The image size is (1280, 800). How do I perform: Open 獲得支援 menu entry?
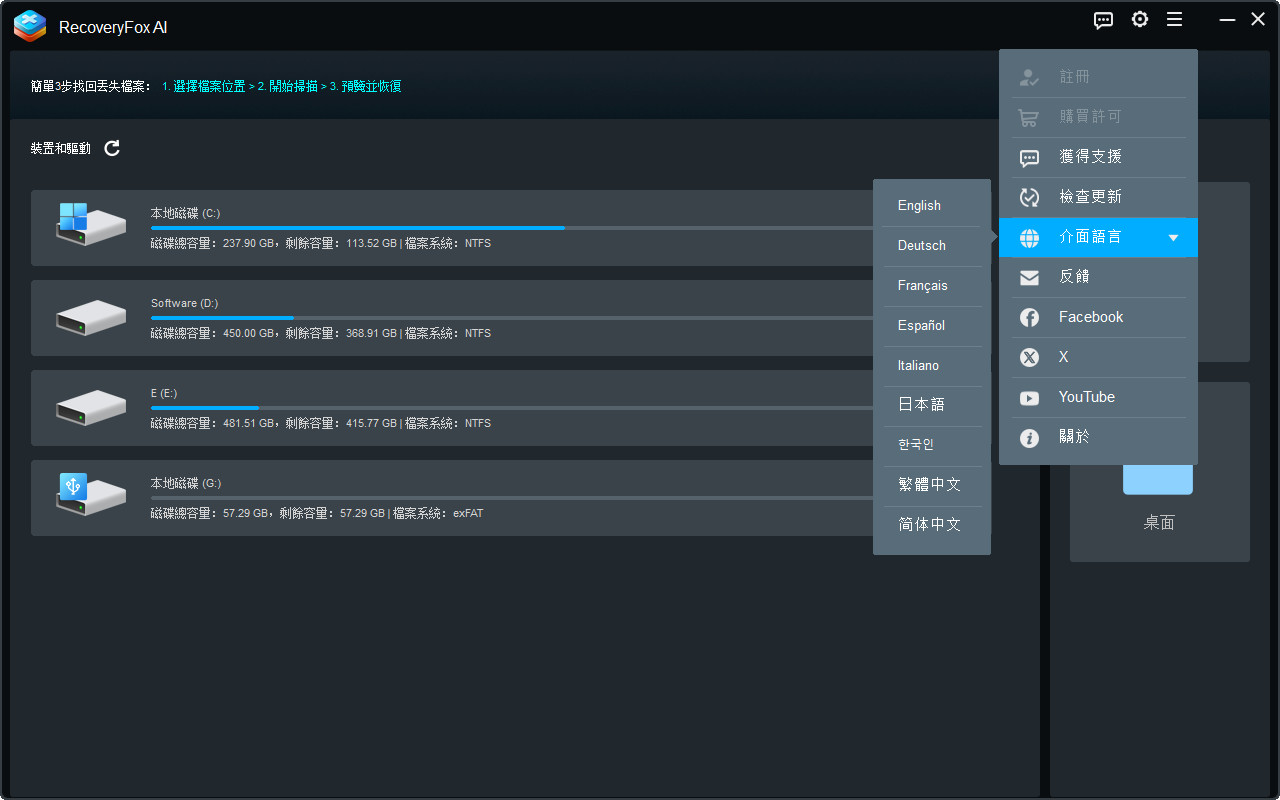pyautogui.click(x=1090, y=157)
